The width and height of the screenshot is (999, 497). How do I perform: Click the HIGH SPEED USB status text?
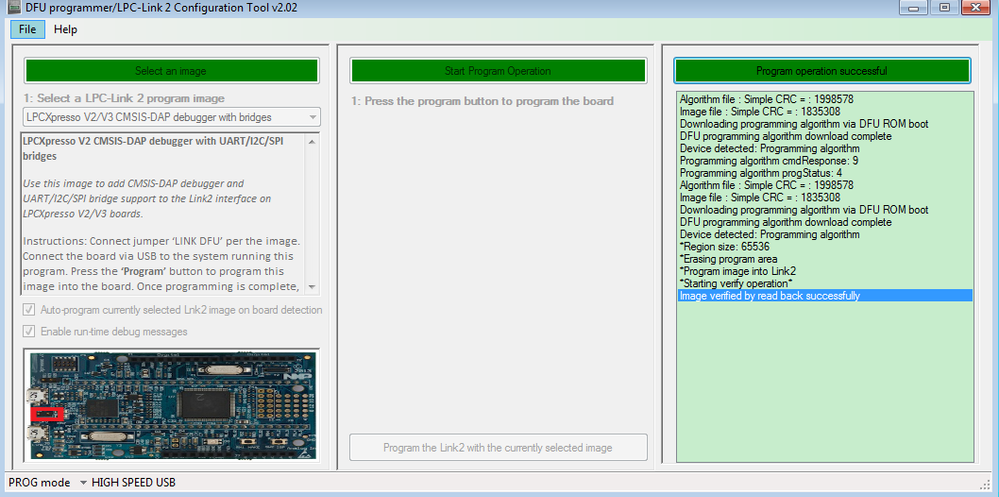pyautogui.click(x=134, y=482)
